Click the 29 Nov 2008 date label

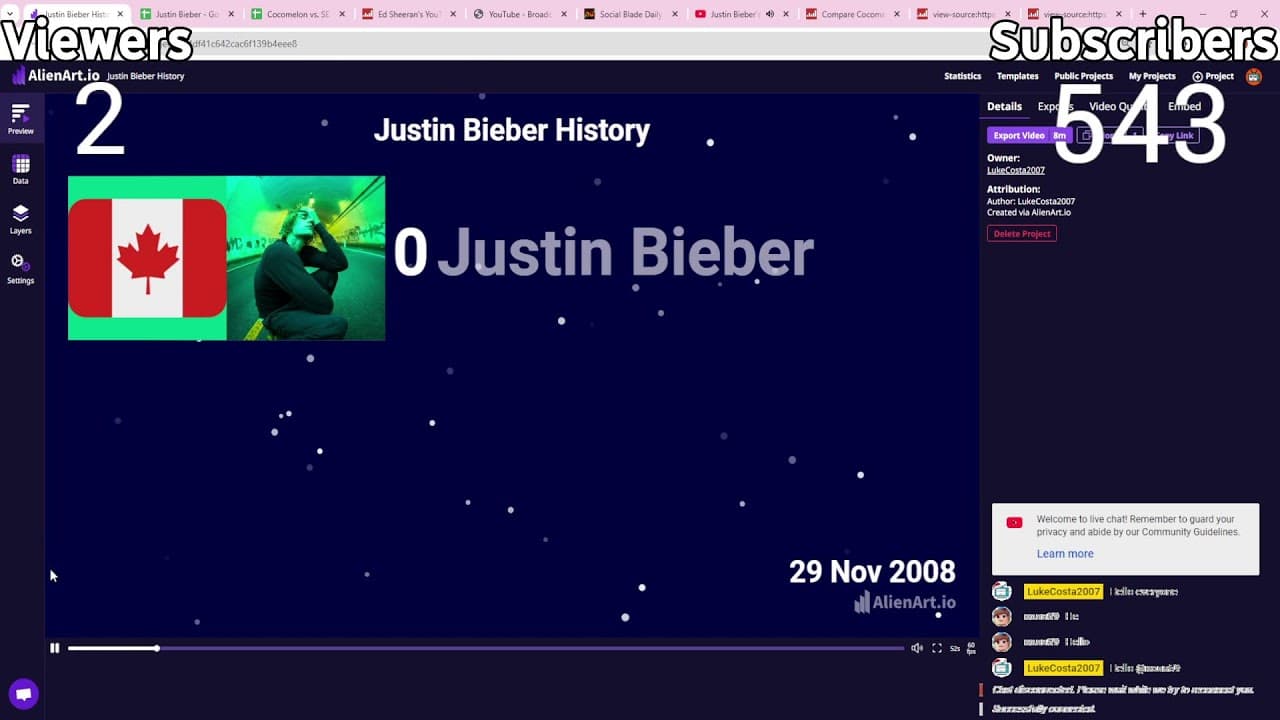pyautogui.click(x=872, y=571)
